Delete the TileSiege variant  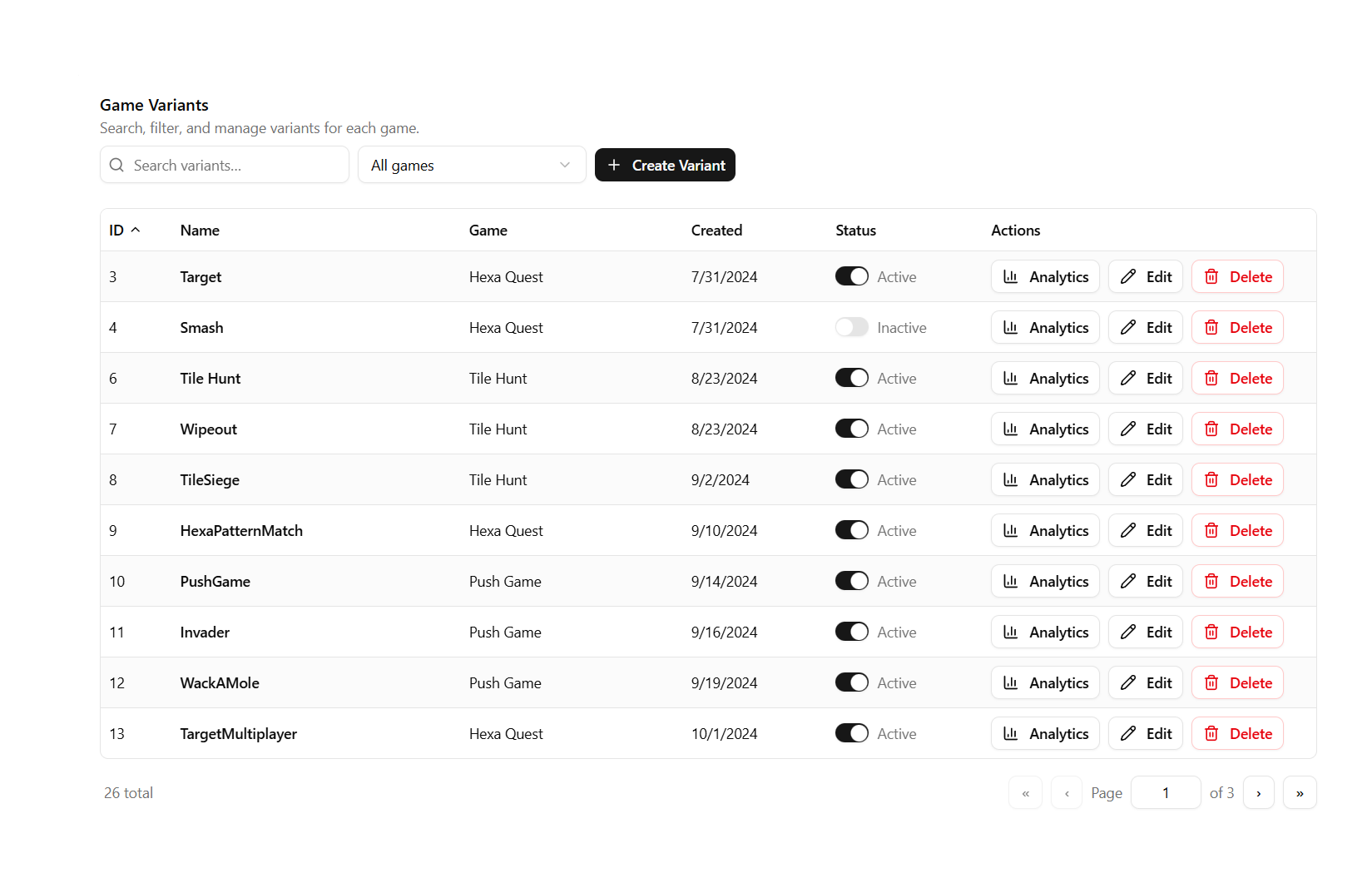point(1237,479)
